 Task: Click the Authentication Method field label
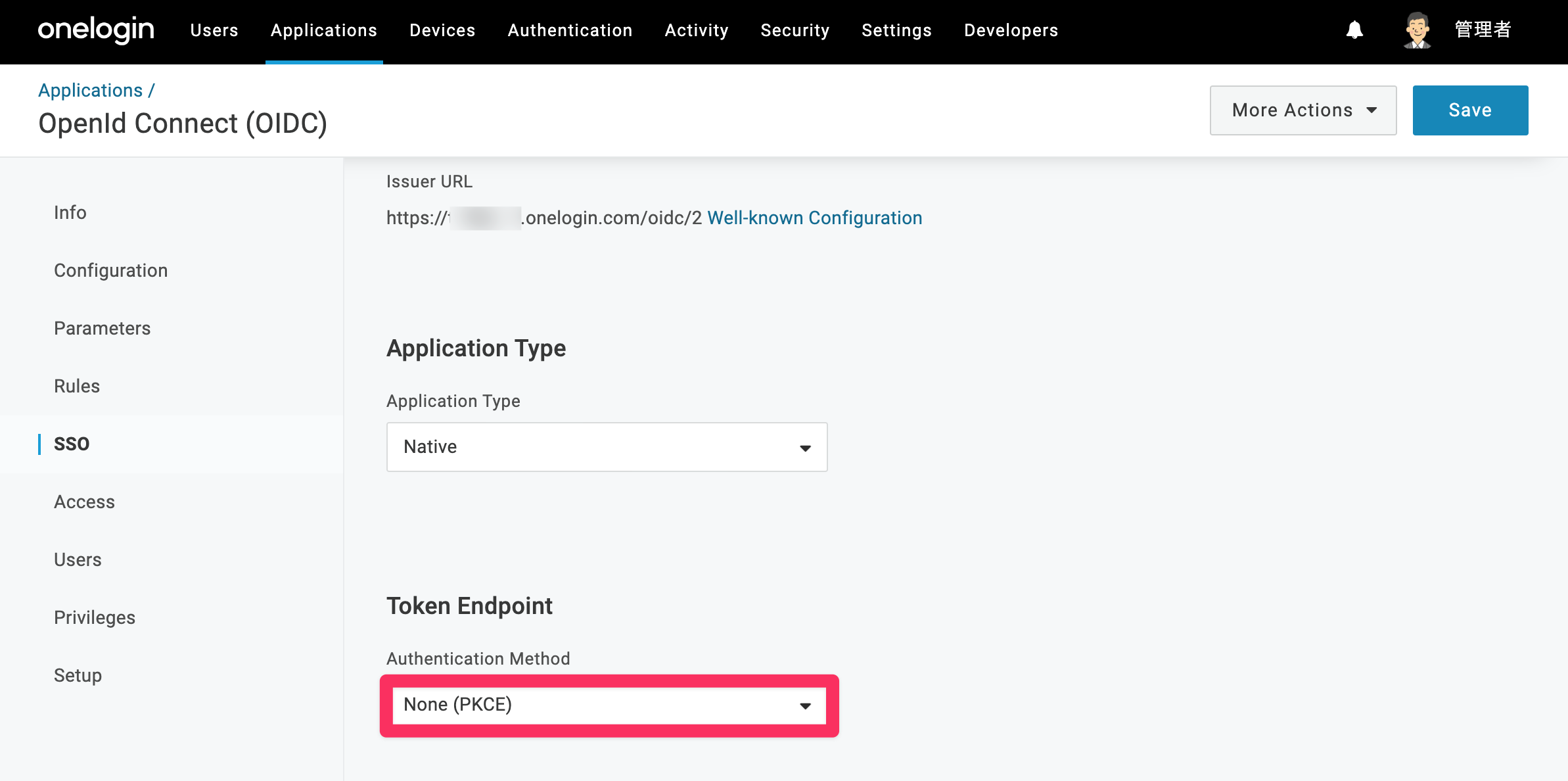[x=478, y=659]
